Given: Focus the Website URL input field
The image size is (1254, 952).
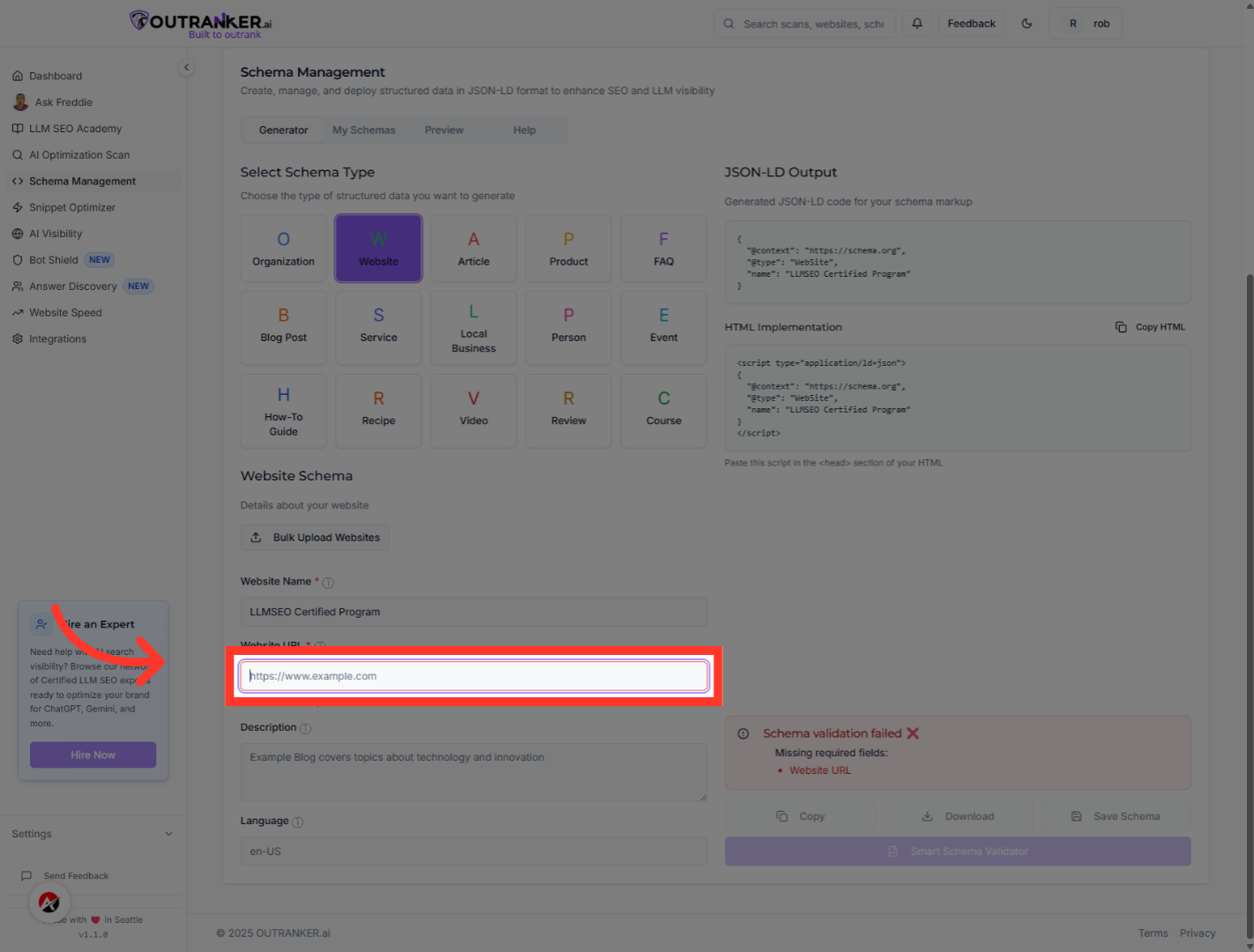Looking at the screenshot, I should 474,676.
